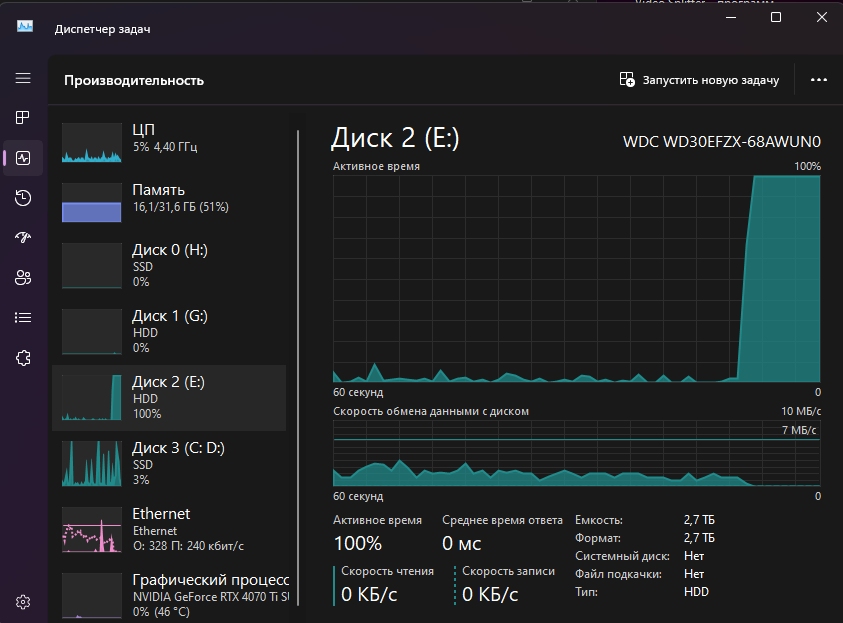This screenshot has height=623, width=843.
Task: Click the run new task icon
Action: tap(627, 80)
